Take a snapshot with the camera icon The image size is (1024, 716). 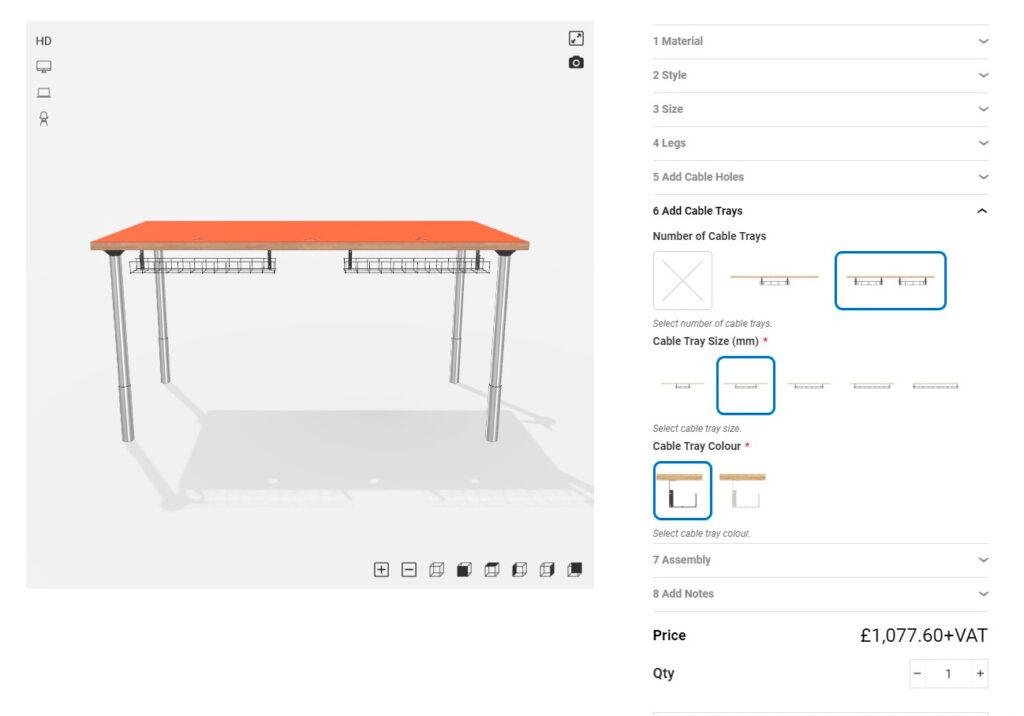coord(576,62)
